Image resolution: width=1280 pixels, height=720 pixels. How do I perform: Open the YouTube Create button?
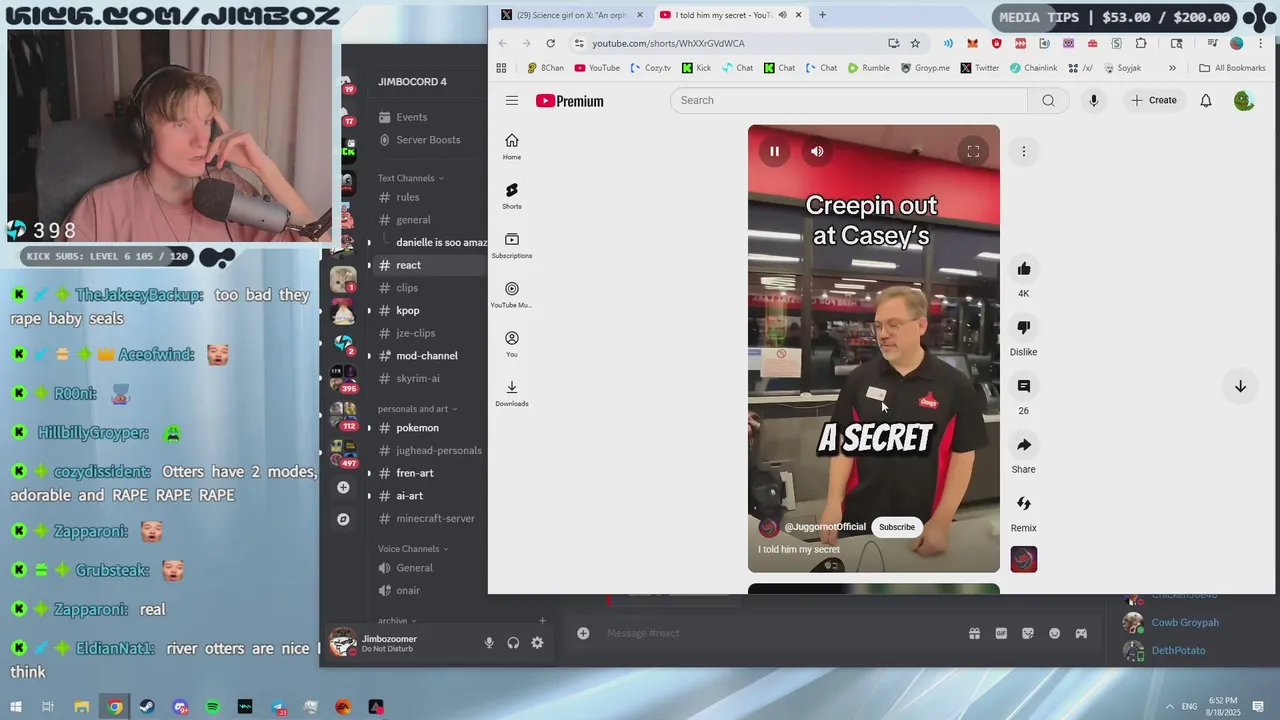coord(1154,100)
